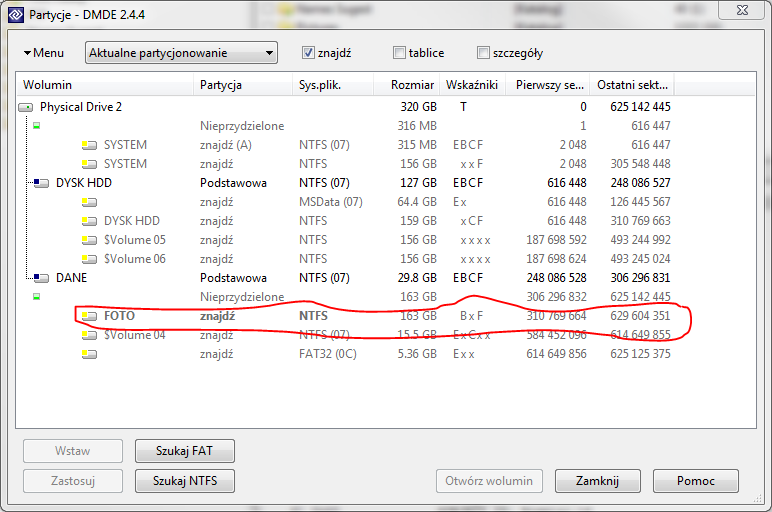This screenshot has width=772, height=512.
Task: Enable the tablice checkbox
Action: pos(399,53)
